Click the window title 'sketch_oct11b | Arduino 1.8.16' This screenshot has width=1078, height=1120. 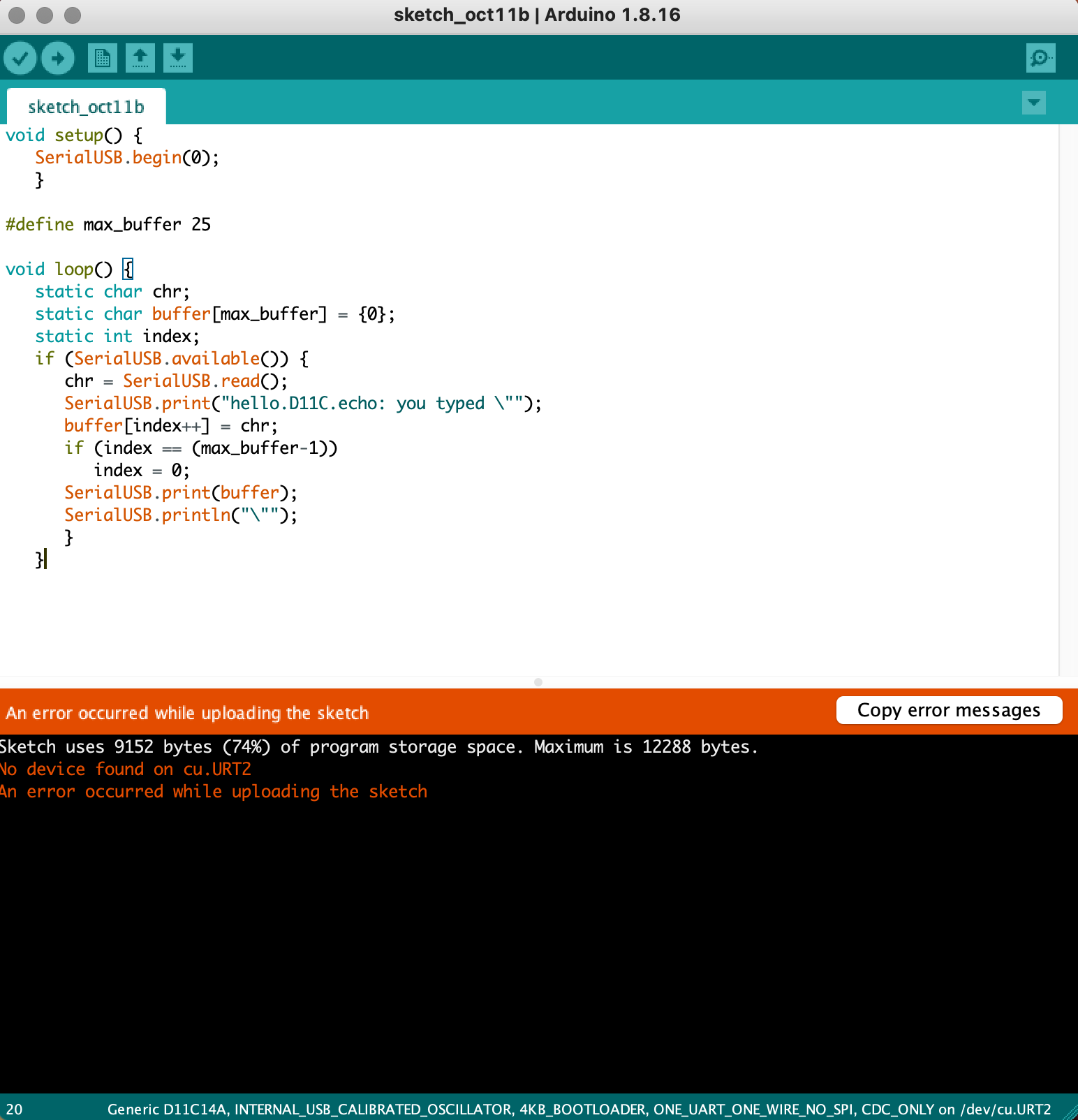click(537, 15)
